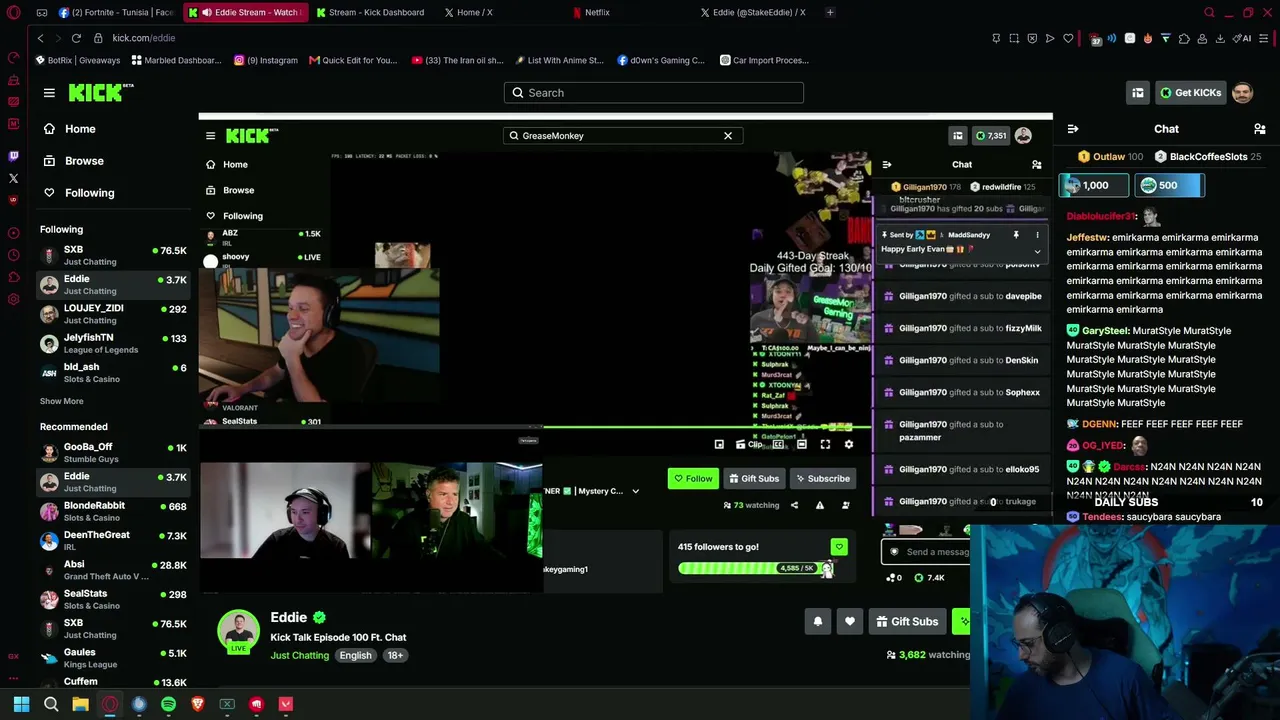The image size is (1280, 720).
Task: Open stream video settings gear
Action: (x=849, y=444)
